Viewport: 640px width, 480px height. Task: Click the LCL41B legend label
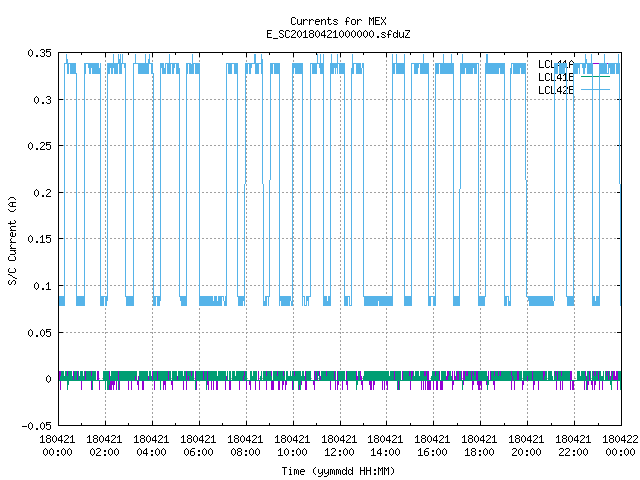coord(556,77)
